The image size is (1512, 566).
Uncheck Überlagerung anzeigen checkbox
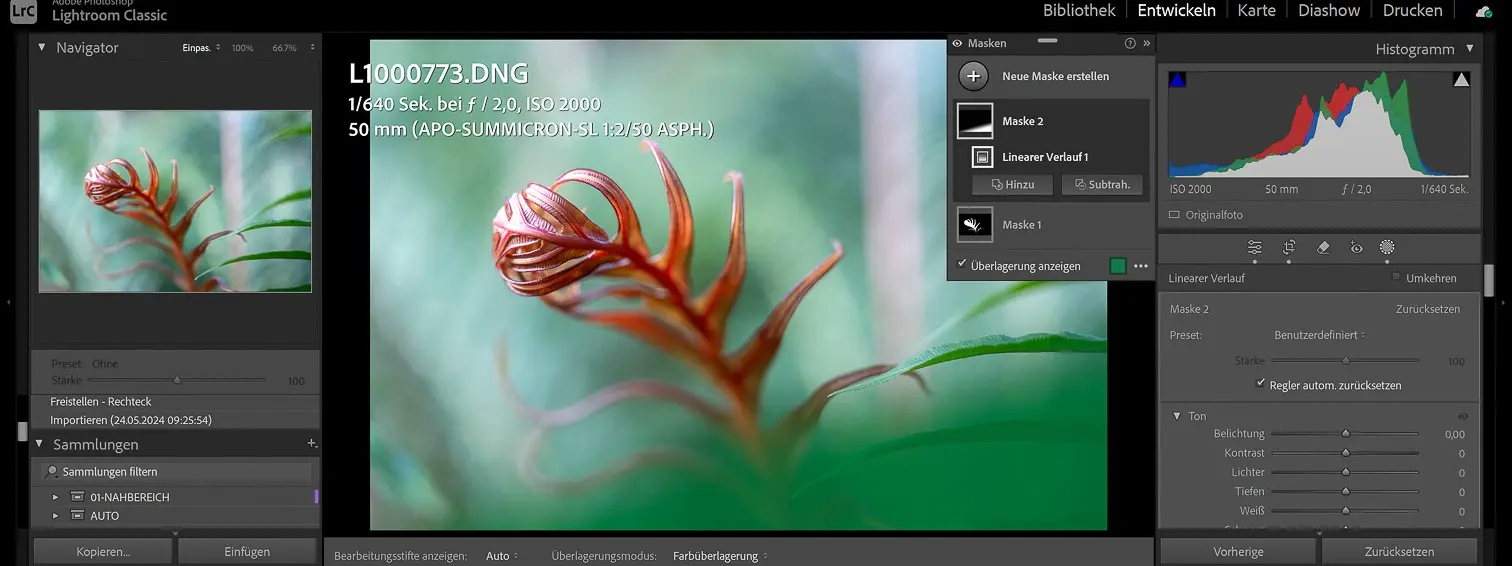pos(962,265)
